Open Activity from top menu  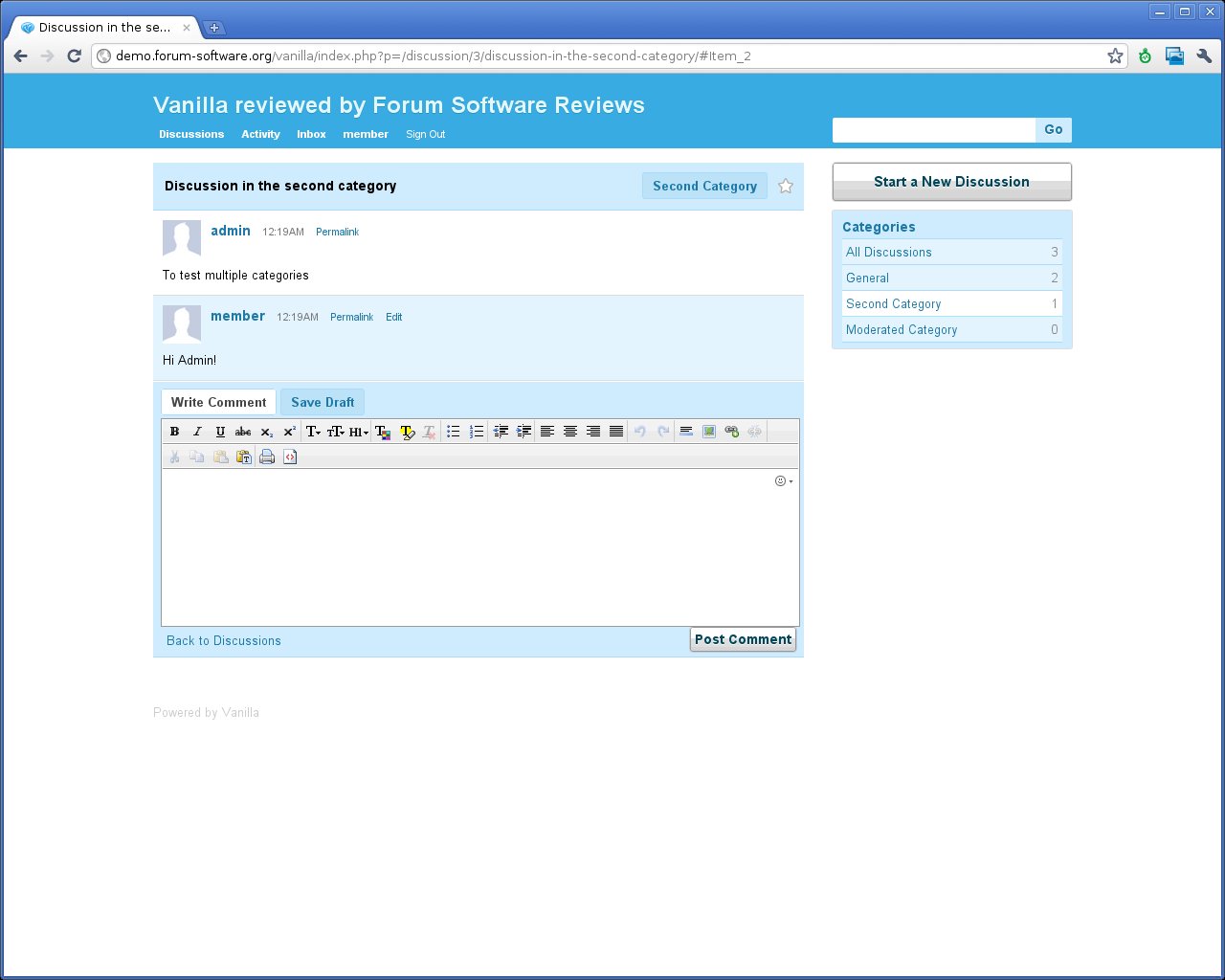point(260,134)
